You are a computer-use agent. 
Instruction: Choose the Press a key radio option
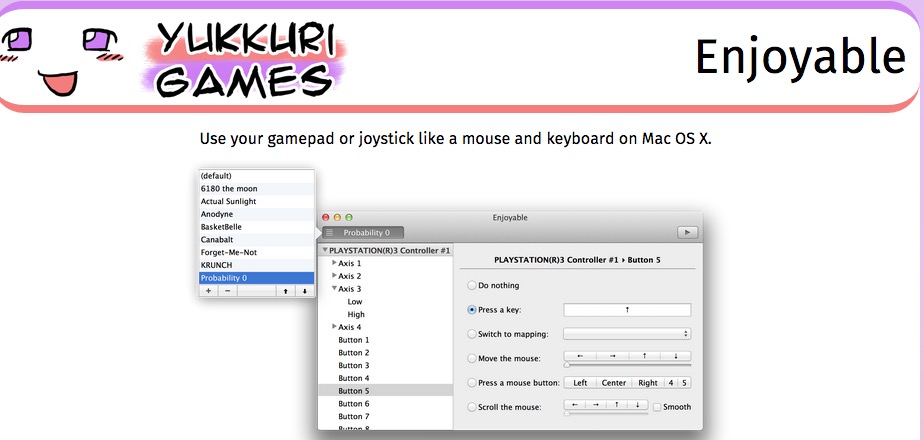pyautogui.click(x=471, y=310)
